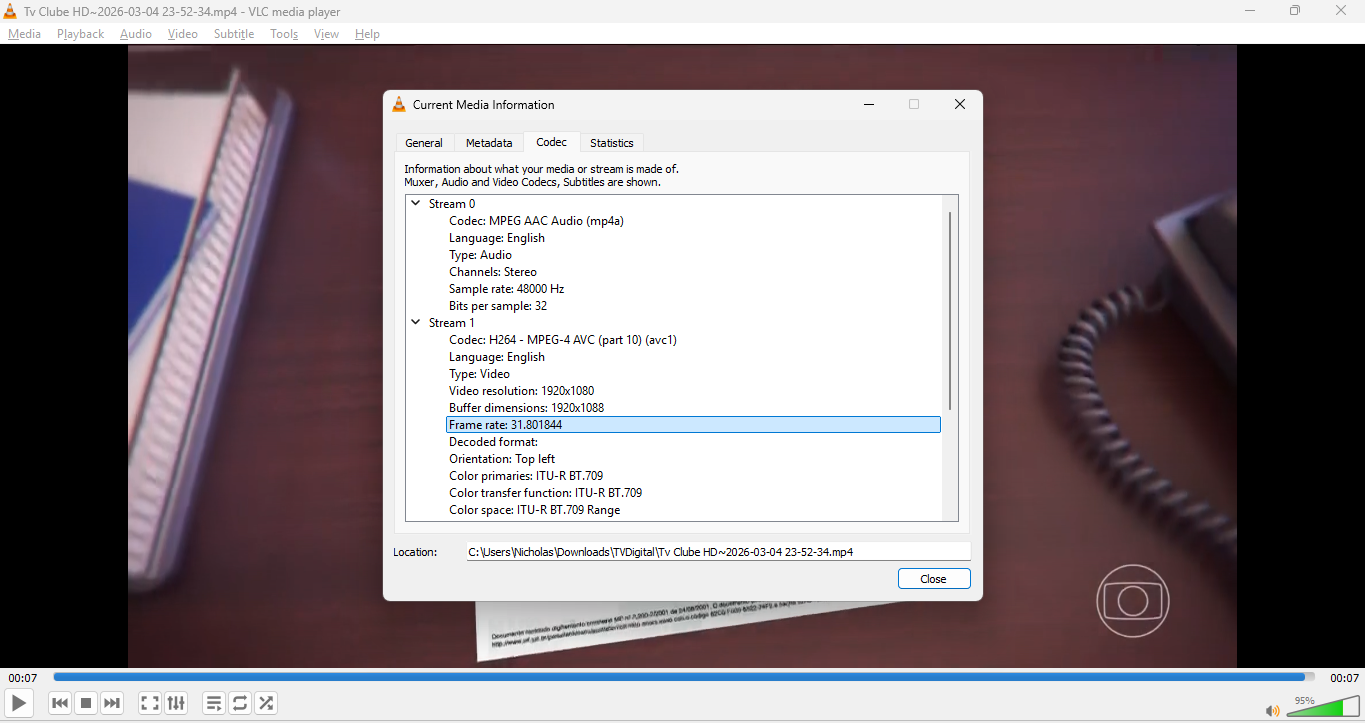Open the Audio menu
Screen dimensions: 1365x723
136,33
